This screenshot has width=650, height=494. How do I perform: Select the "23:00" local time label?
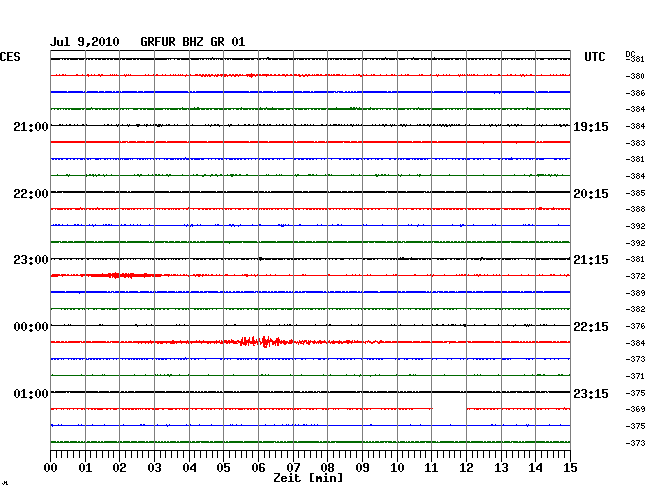point(31,260)
